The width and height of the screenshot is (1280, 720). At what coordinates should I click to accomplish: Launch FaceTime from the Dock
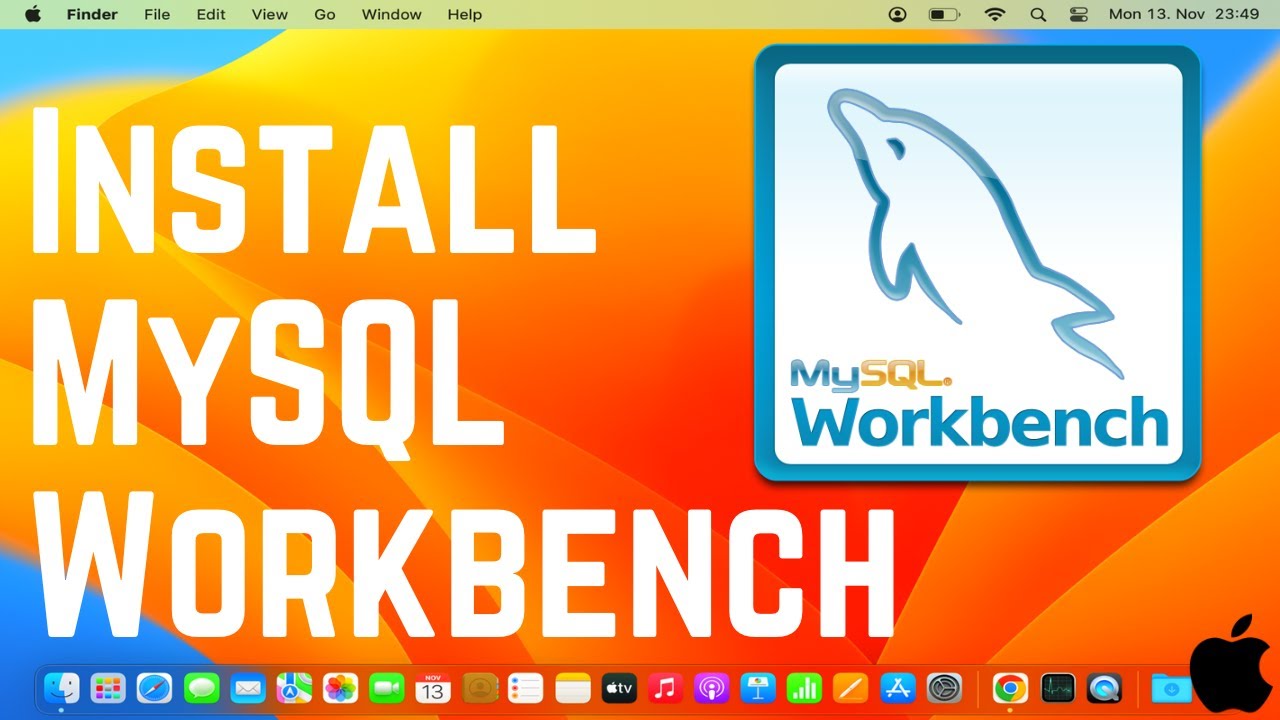[x=387, y=688]
